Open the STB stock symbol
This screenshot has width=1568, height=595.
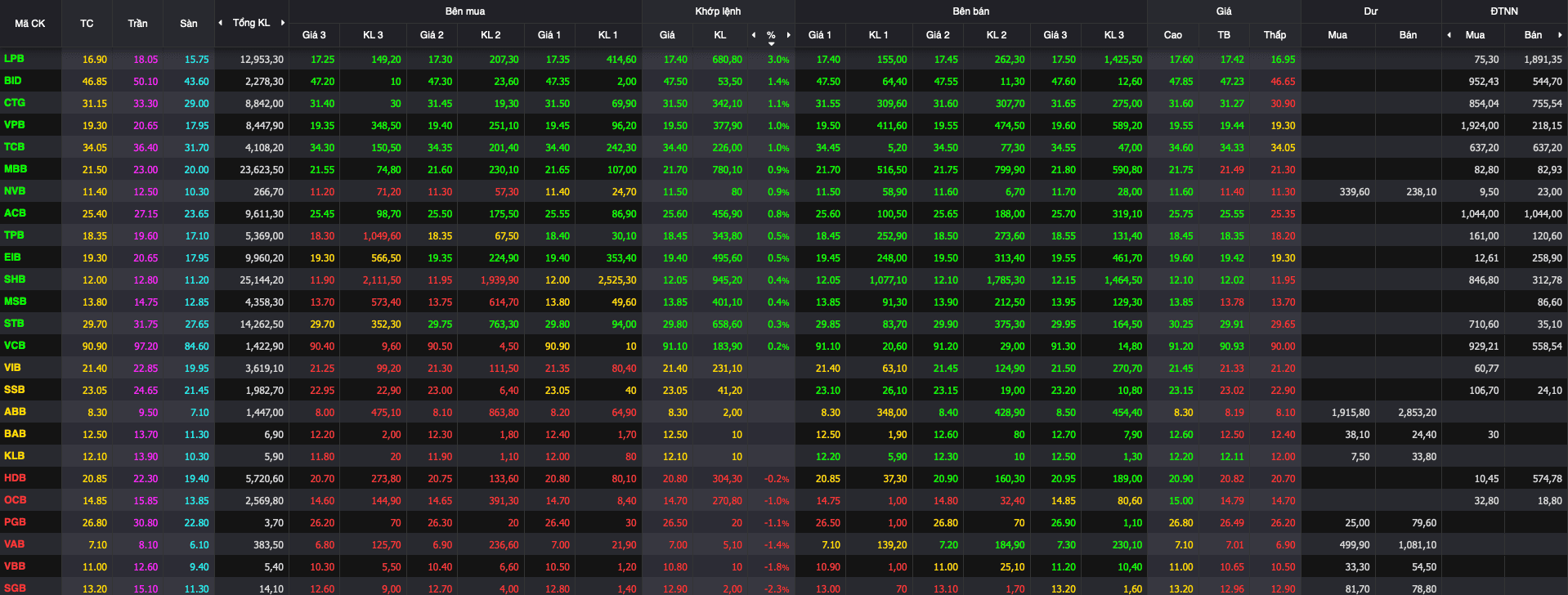click(14, 324)
